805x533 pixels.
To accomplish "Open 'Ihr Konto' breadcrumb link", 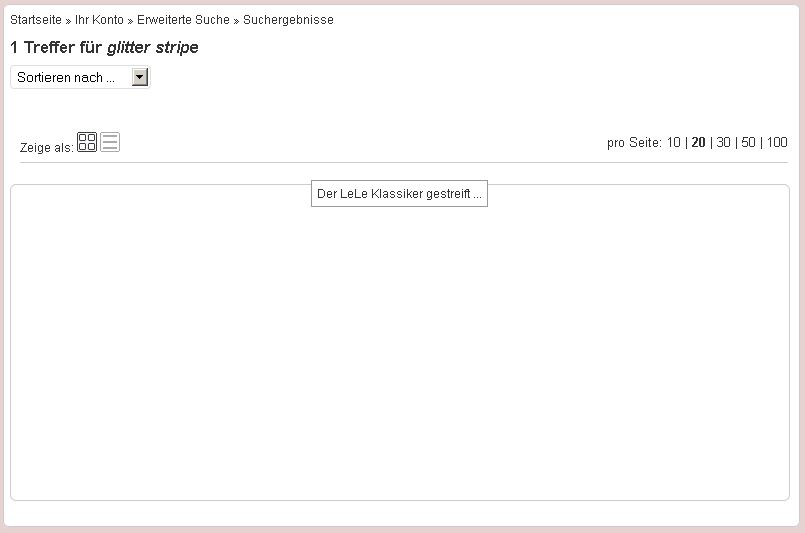I will coord(99,20).
